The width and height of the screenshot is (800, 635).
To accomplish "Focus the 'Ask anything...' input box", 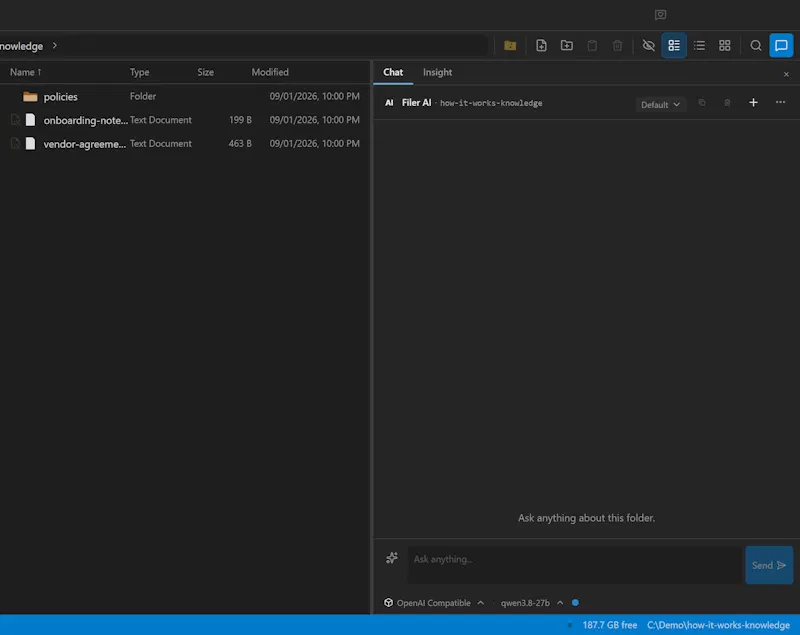I will pyautogui.click(x=574, y=565).
